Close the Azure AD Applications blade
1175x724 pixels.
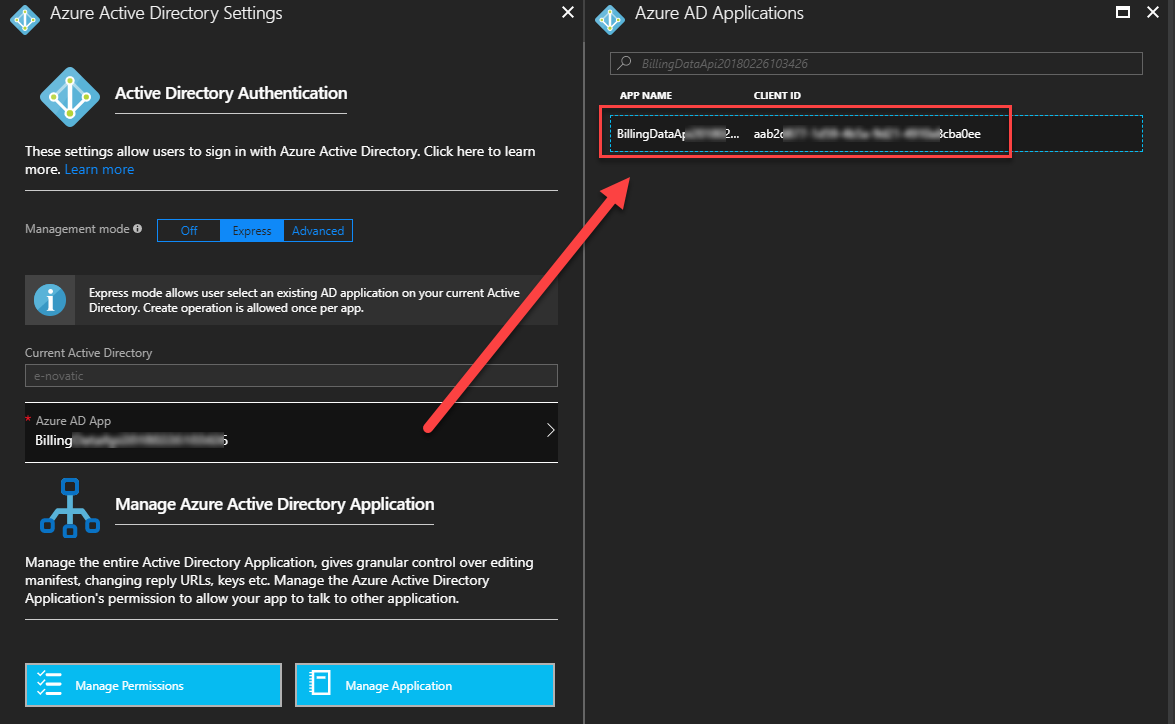pos(1153,12)
